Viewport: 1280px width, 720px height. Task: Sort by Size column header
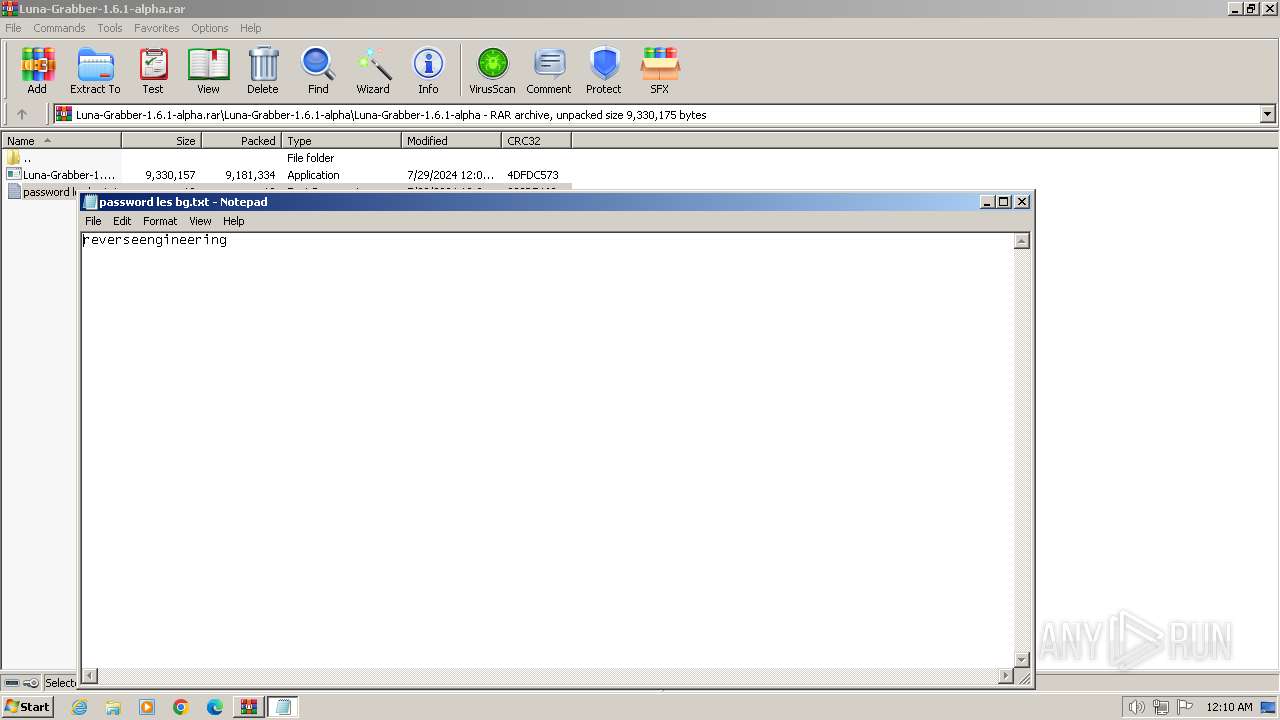(x=162, y=141)
